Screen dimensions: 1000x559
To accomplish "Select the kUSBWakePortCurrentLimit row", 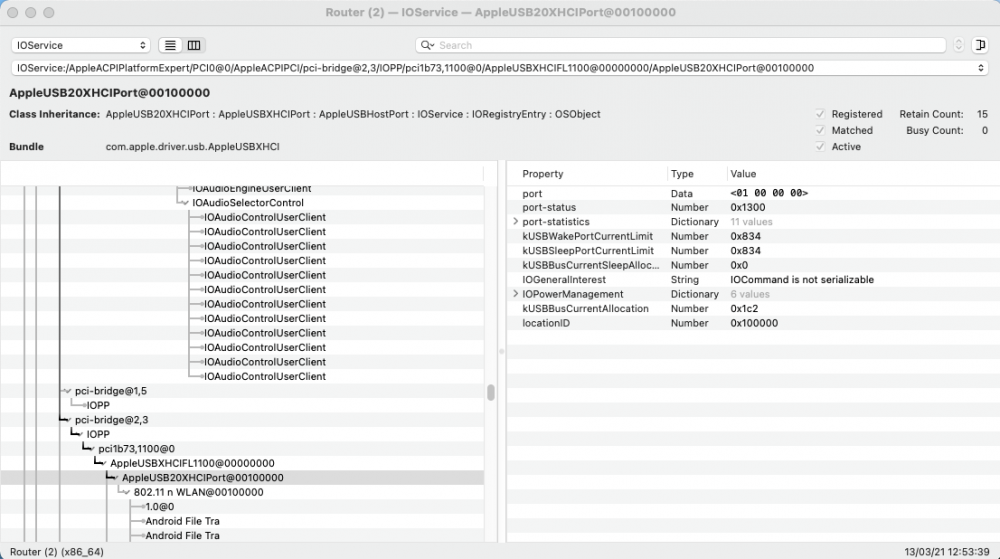I will [x=753, y=236].
